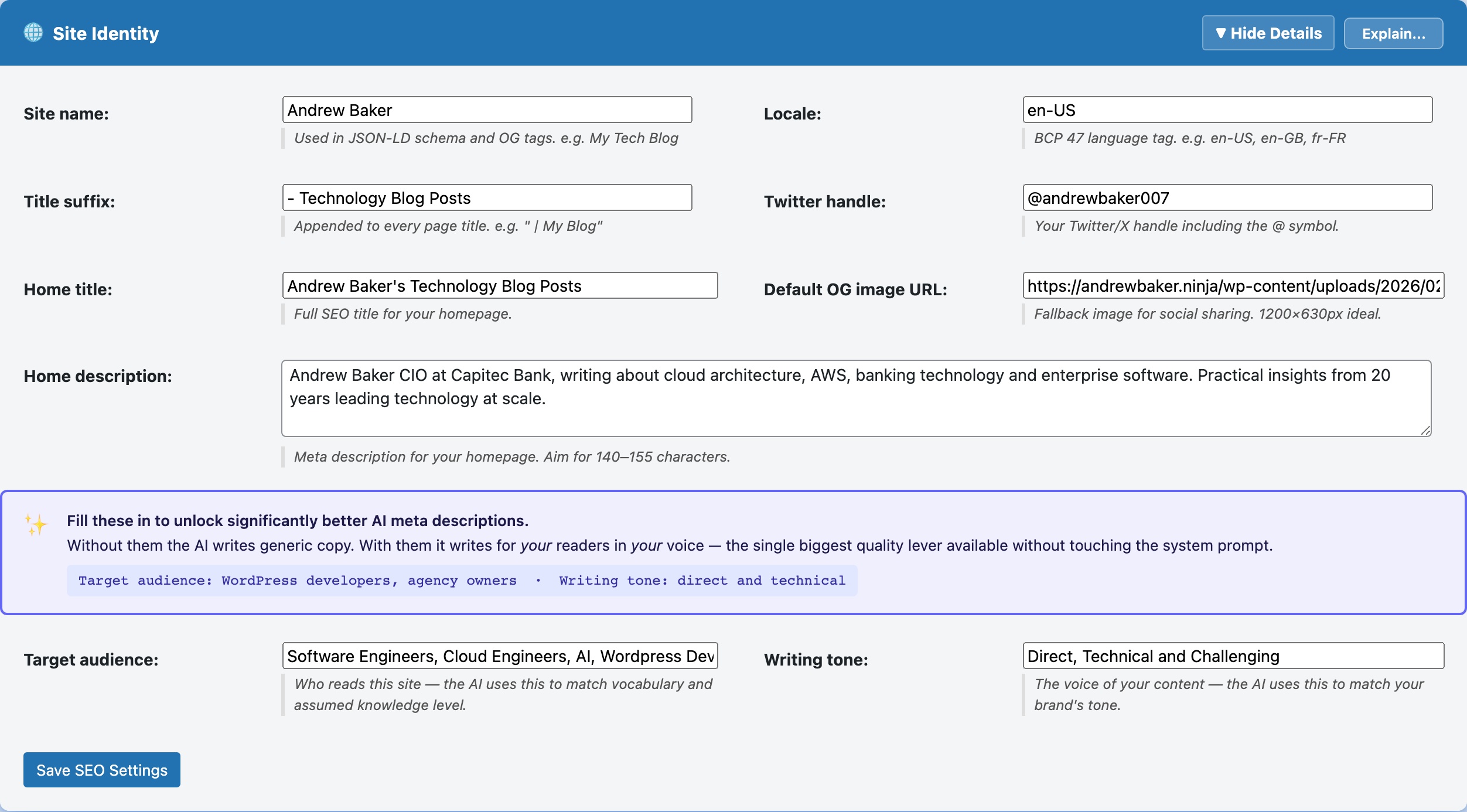1467x812 pixels.
Task: Focus the Home description textarea
Action: (x=855, y=398)
